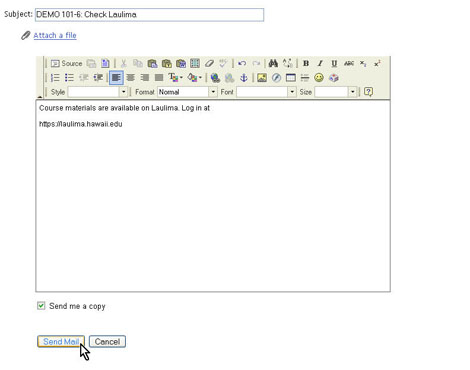Open find binoculars tool

point(273,63)
